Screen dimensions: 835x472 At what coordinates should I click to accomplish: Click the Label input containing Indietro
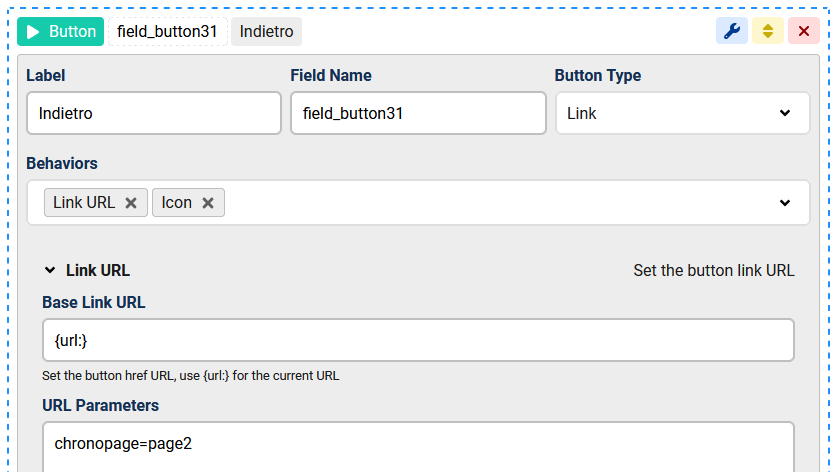click(154, 113)
